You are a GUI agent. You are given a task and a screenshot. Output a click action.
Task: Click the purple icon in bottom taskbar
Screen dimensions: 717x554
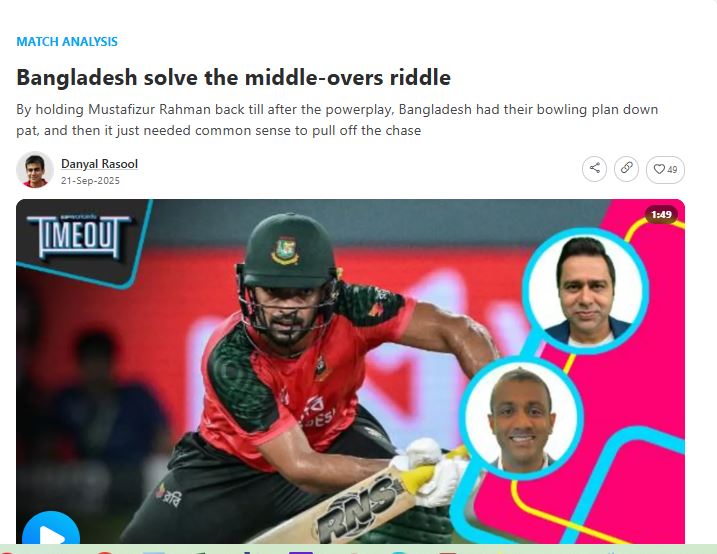click(300, 552)
